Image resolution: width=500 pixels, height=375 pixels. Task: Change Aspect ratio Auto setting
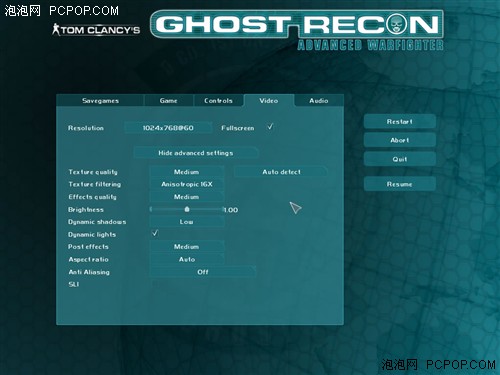pyautogui.click(x=187, y=259)
